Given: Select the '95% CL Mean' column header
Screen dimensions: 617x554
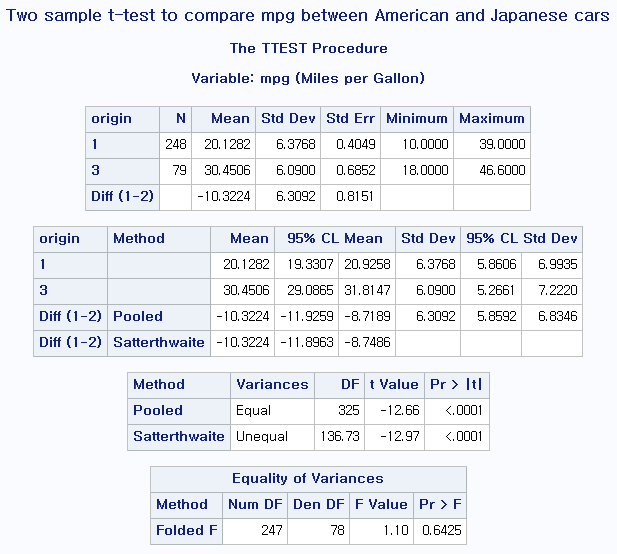Looking at the screenshot, I should click(335, 239).
